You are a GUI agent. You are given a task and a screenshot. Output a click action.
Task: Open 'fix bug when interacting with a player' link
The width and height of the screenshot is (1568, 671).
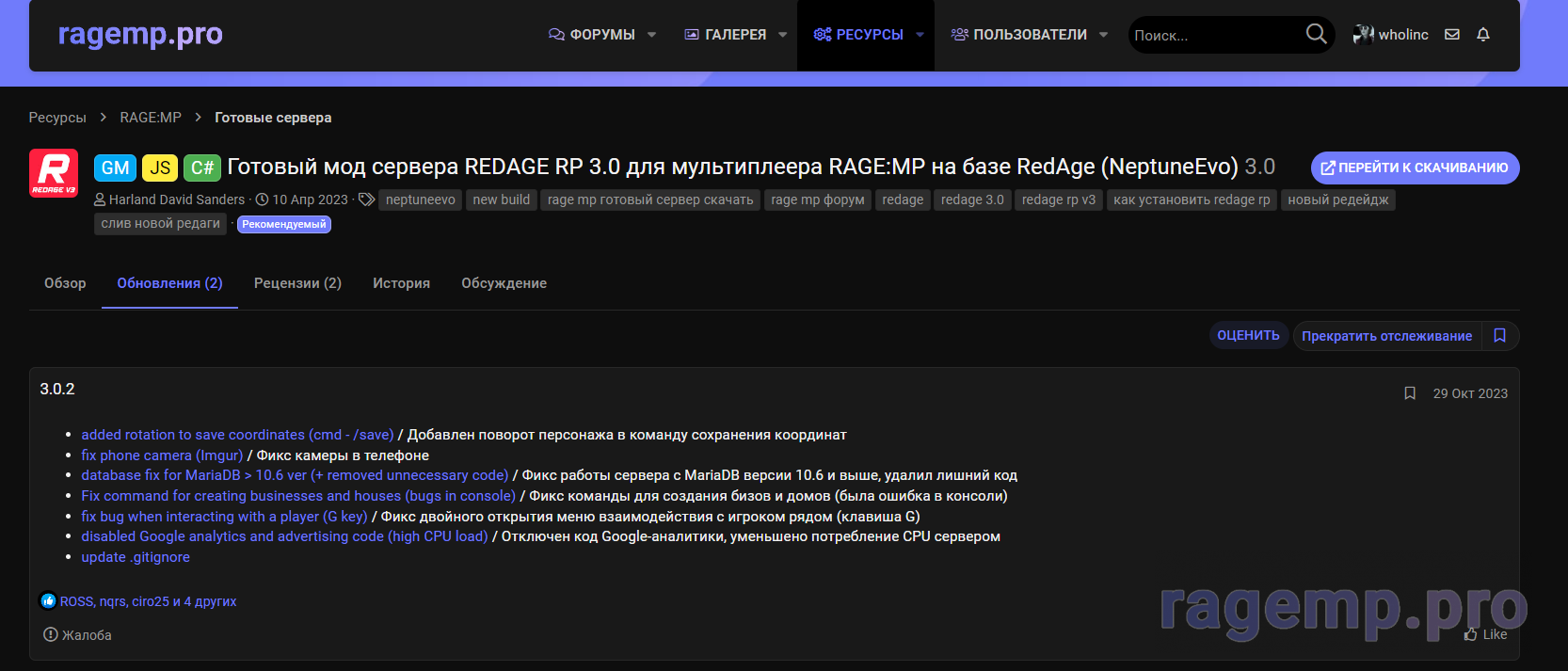tap(224, 517)
